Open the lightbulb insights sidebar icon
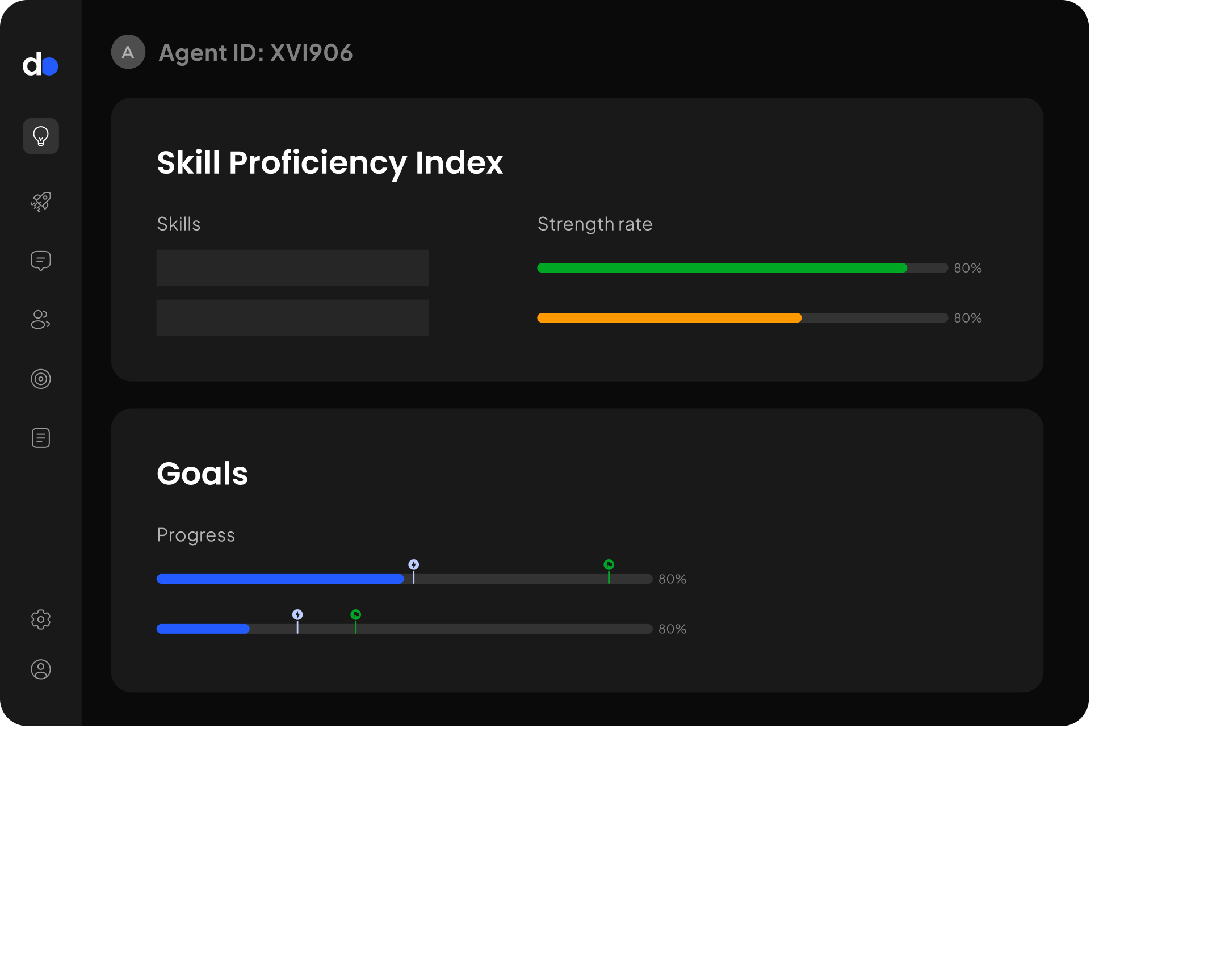 tap(41, 136)
